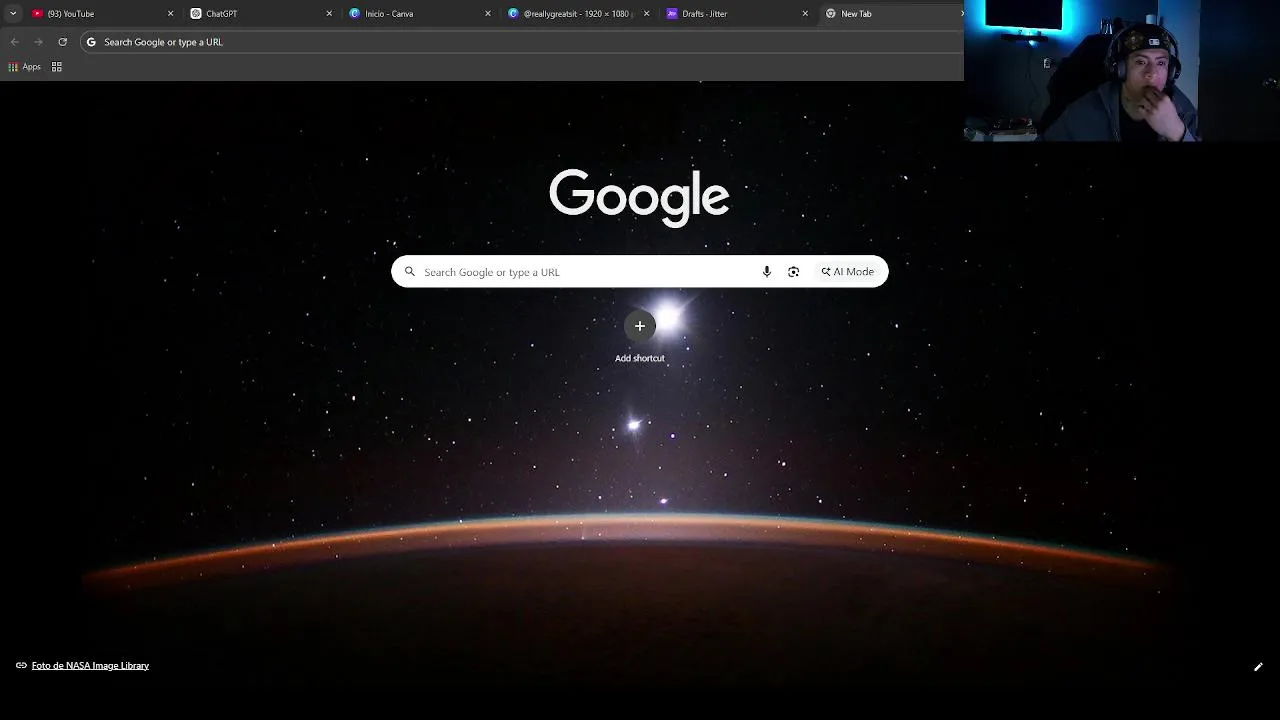This screenshot has height=720, width=1280.
Task: Open the tab search dropdown arrow
Action: click(x=13, y=14)
